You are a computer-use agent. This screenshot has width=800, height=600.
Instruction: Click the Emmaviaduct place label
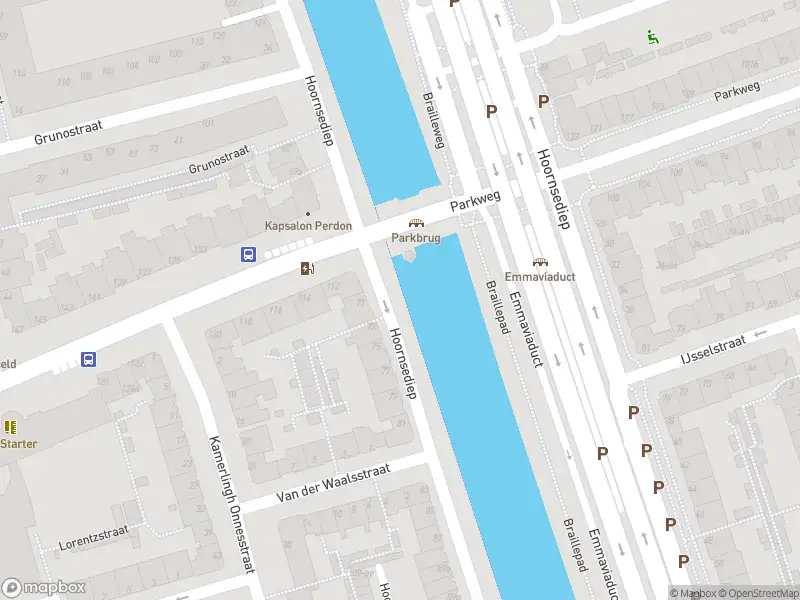(540, 277)
